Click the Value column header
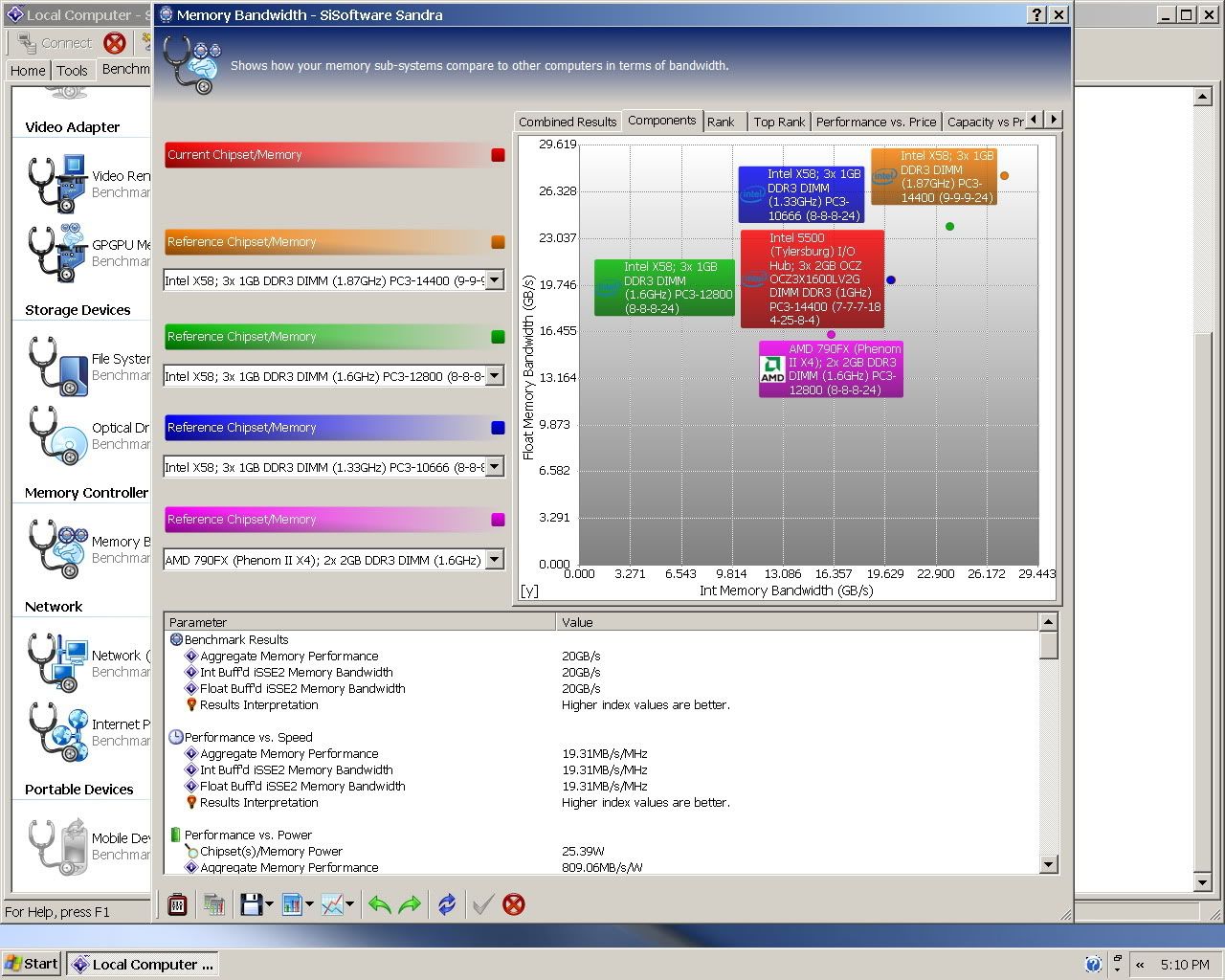This screenshot has width=1225, height=980. point(797,622)
